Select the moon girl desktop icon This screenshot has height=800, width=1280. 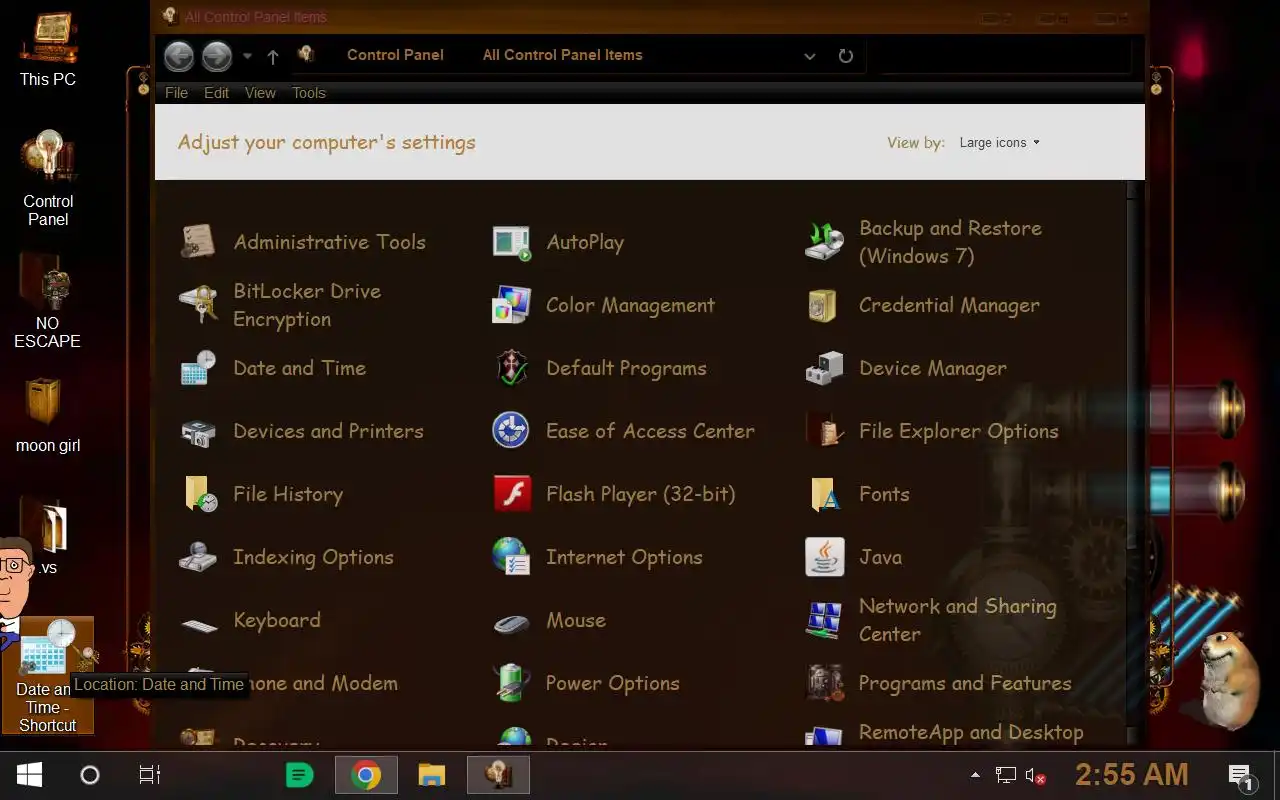pyautogui.click(x=48, y=415)
